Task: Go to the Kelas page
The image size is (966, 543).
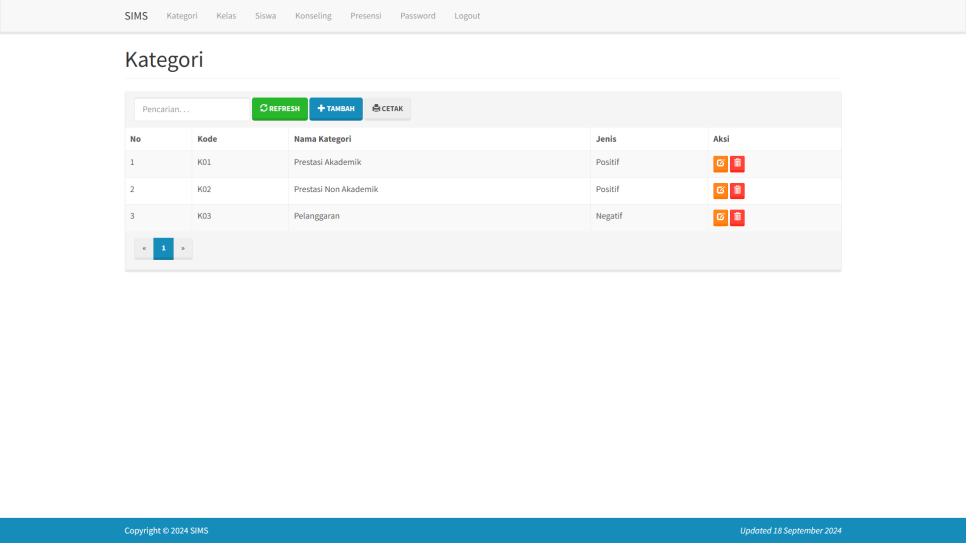Action: click(226, 16)
